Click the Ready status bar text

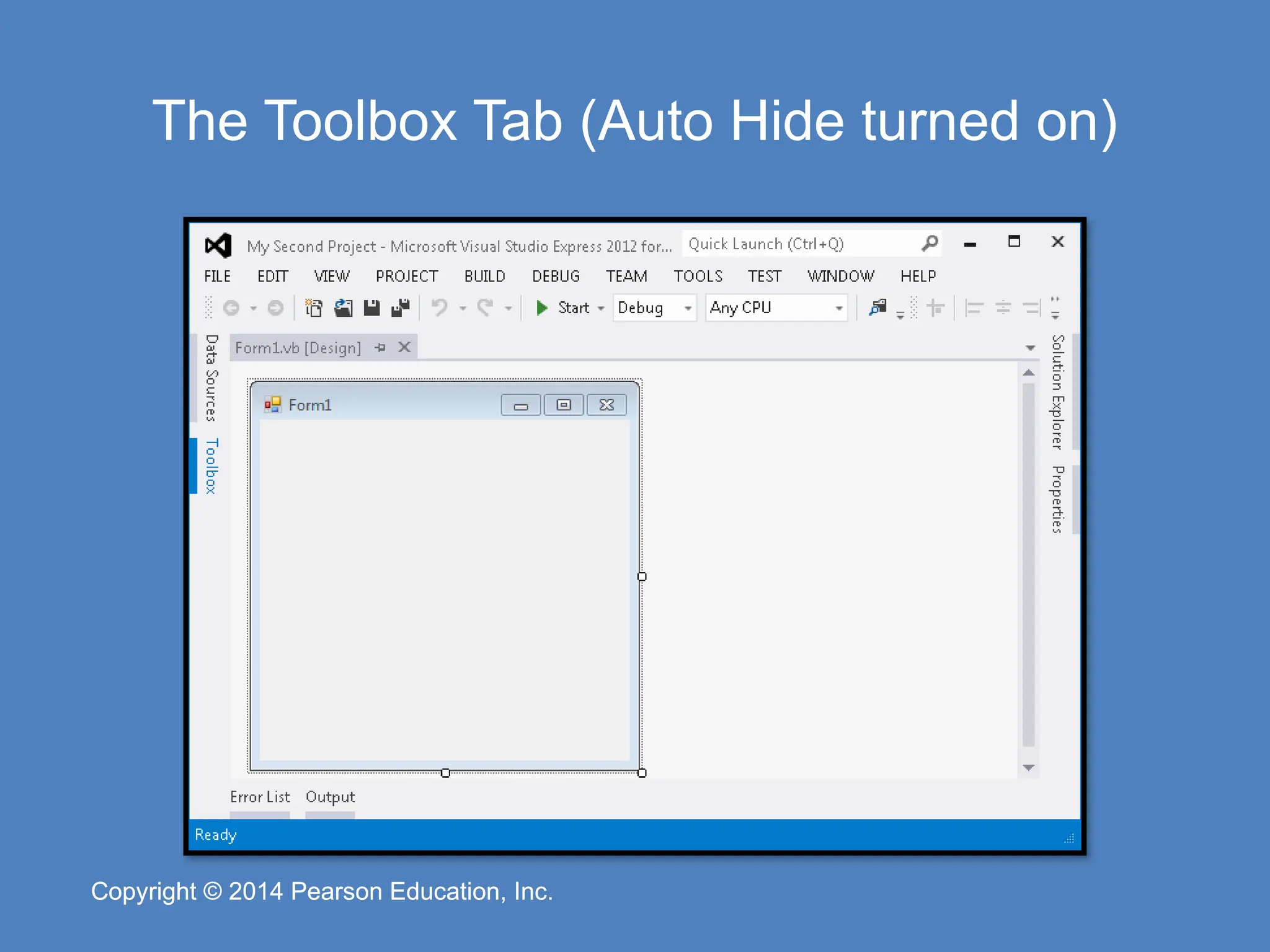215,835
